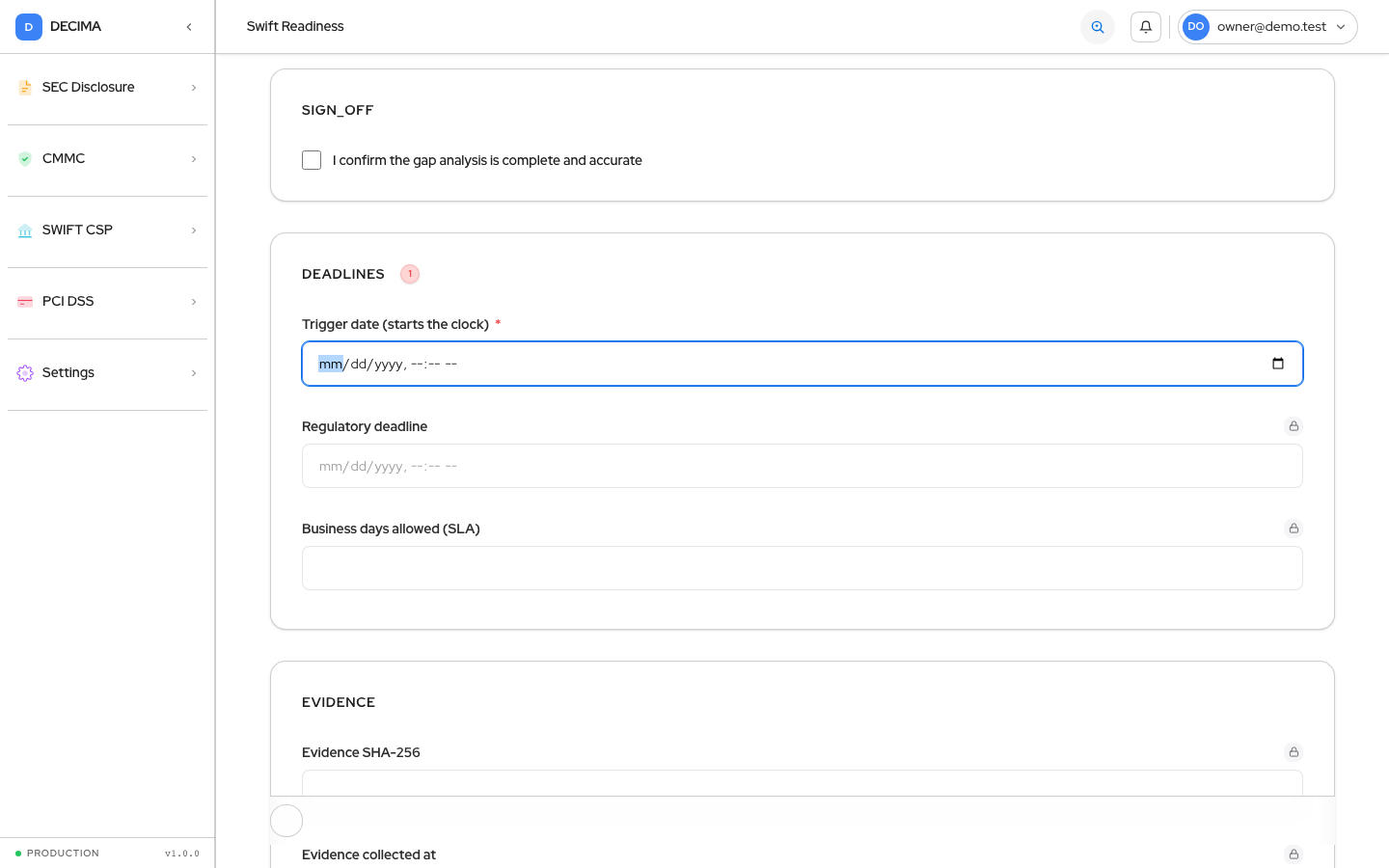Click the Business days allowed field

coord(803,568)
